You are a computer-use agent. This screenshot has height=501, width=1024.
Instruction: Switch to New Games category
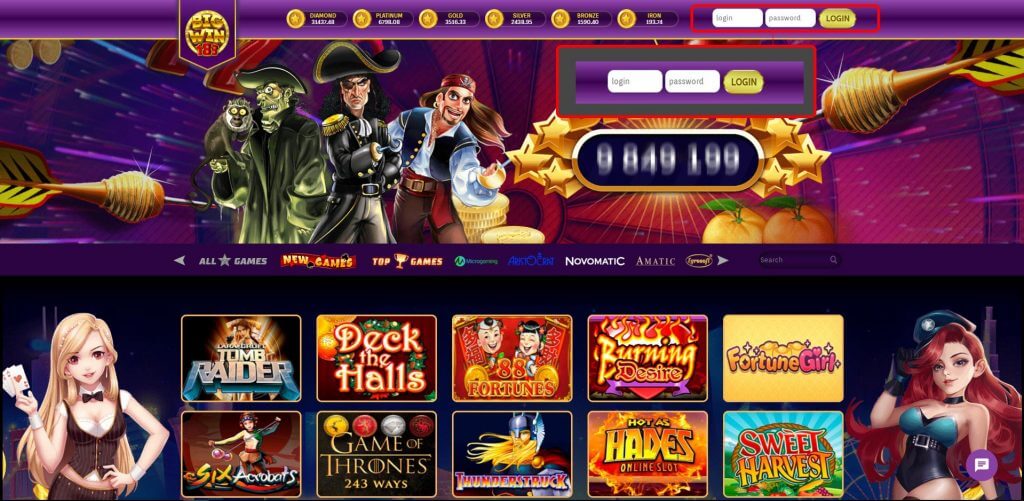tap(318, 261)
